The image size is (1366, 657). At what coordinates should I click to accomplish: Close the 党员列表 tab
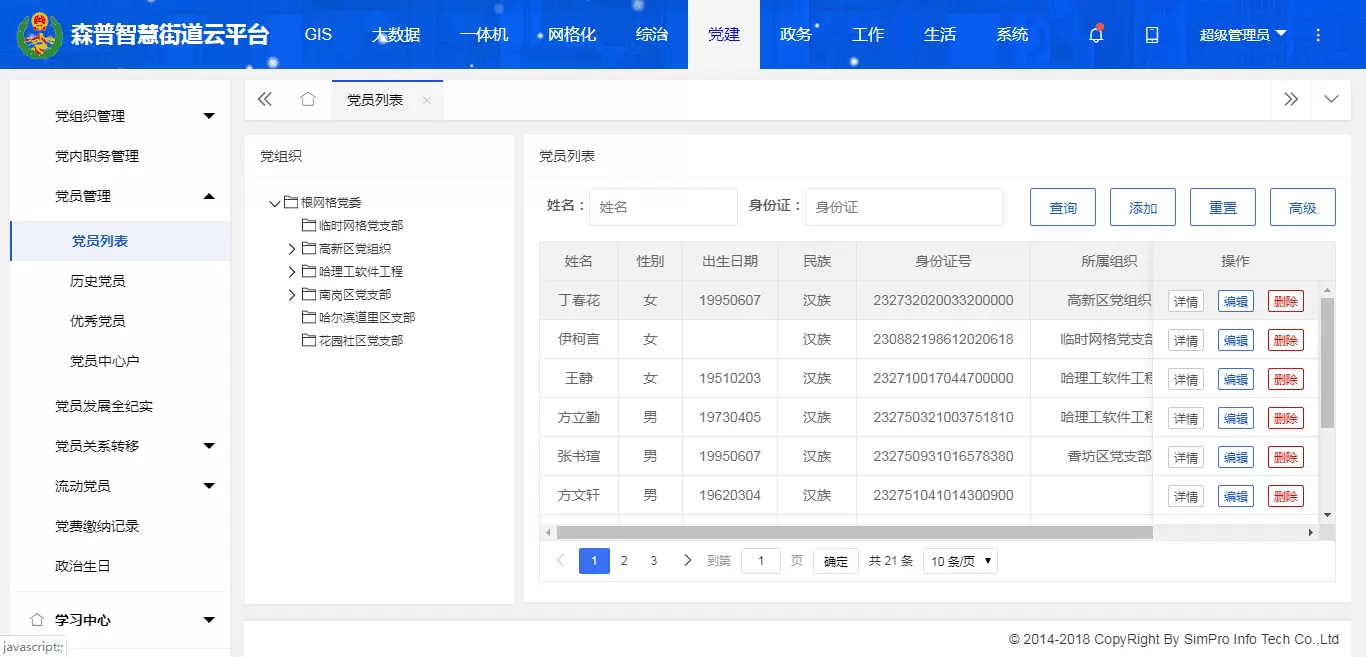point(427,100)
